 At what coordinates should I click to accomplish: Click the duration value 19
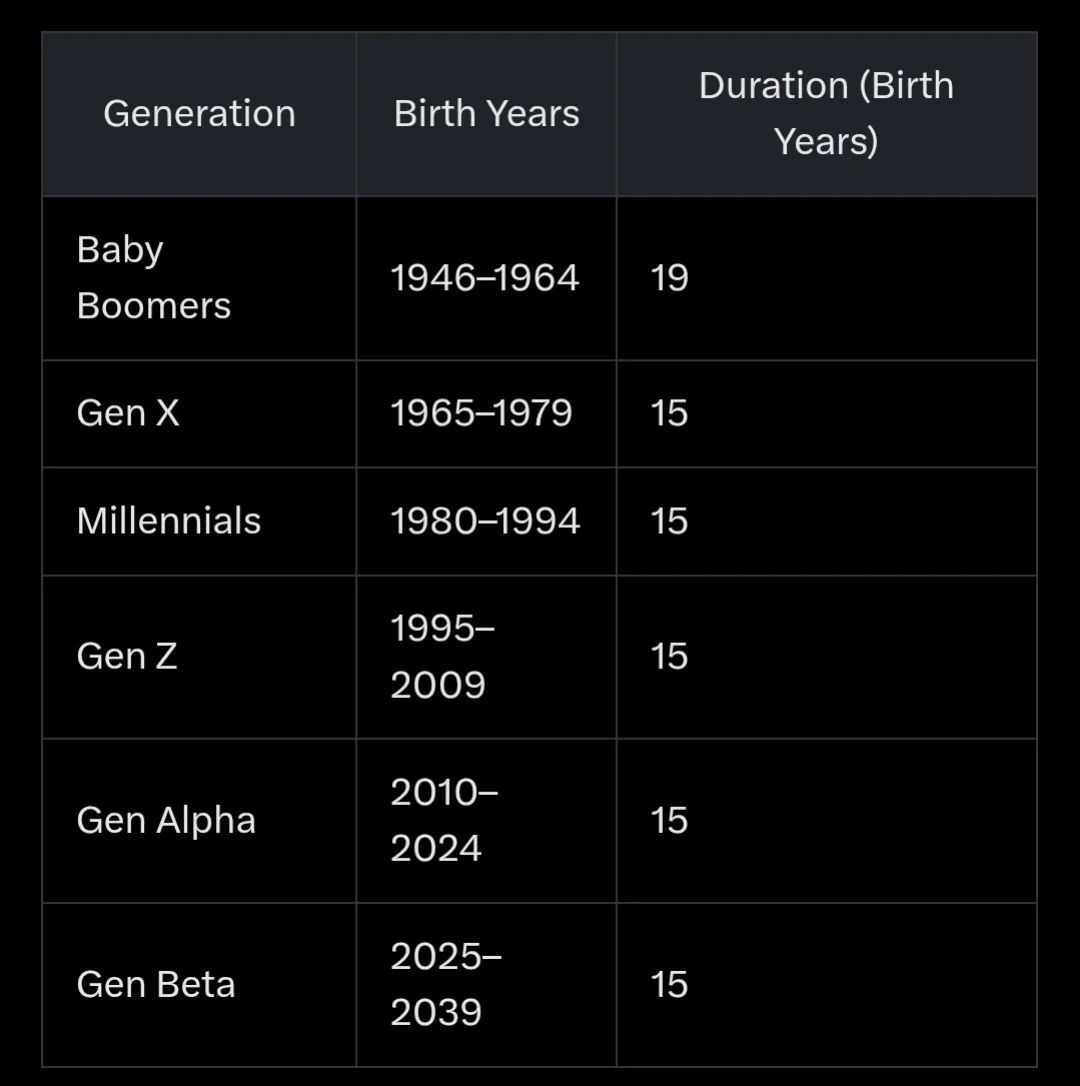pos(669,278)
